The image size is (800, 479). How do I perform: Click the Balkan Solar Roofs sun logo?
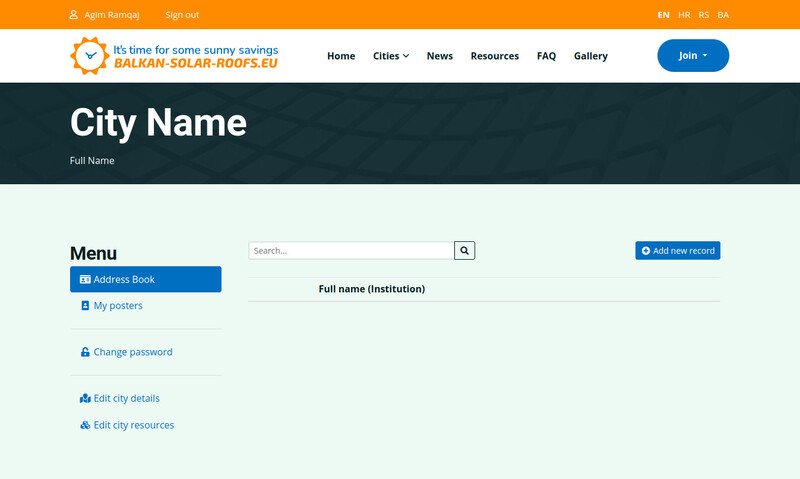pos(89,56)
